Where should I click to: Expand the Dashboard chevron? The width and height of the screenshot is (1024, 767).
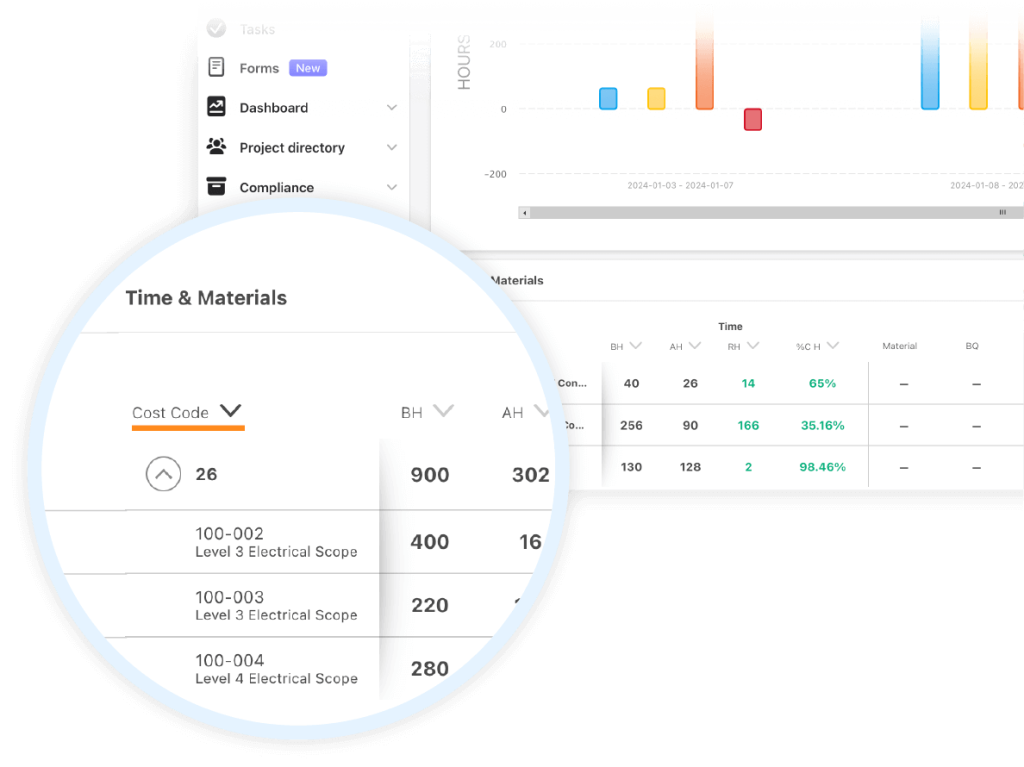[x=392, y=107]
